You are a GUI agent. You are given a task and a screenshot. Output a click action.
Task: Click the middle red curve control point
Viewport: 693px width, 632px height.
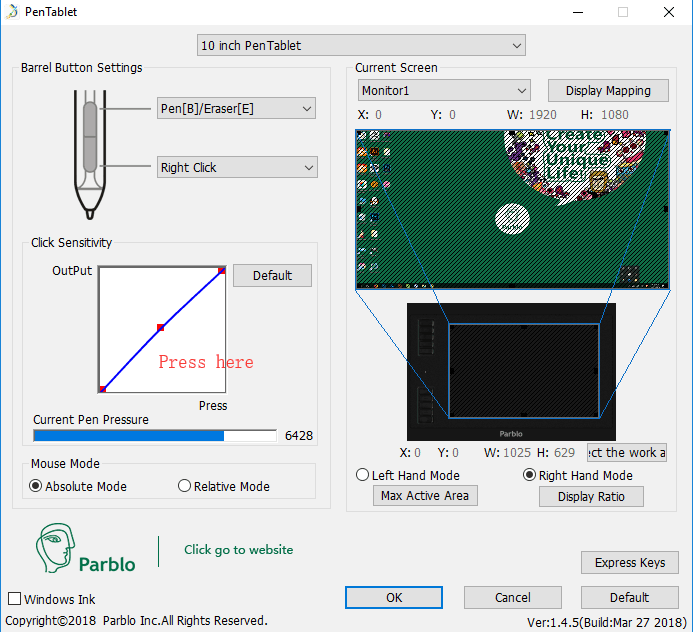(x=160, y=327)
